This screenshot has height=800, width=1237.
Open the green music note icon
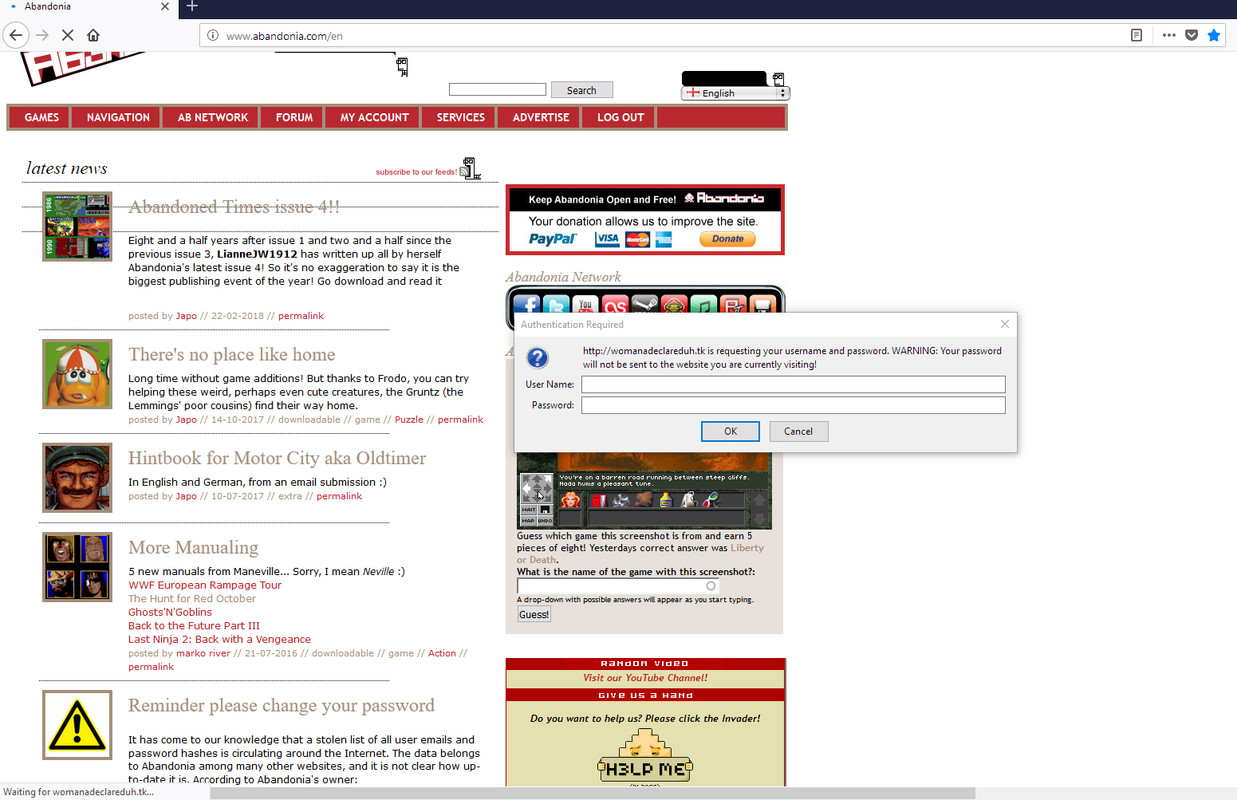(x=704, y=306)
